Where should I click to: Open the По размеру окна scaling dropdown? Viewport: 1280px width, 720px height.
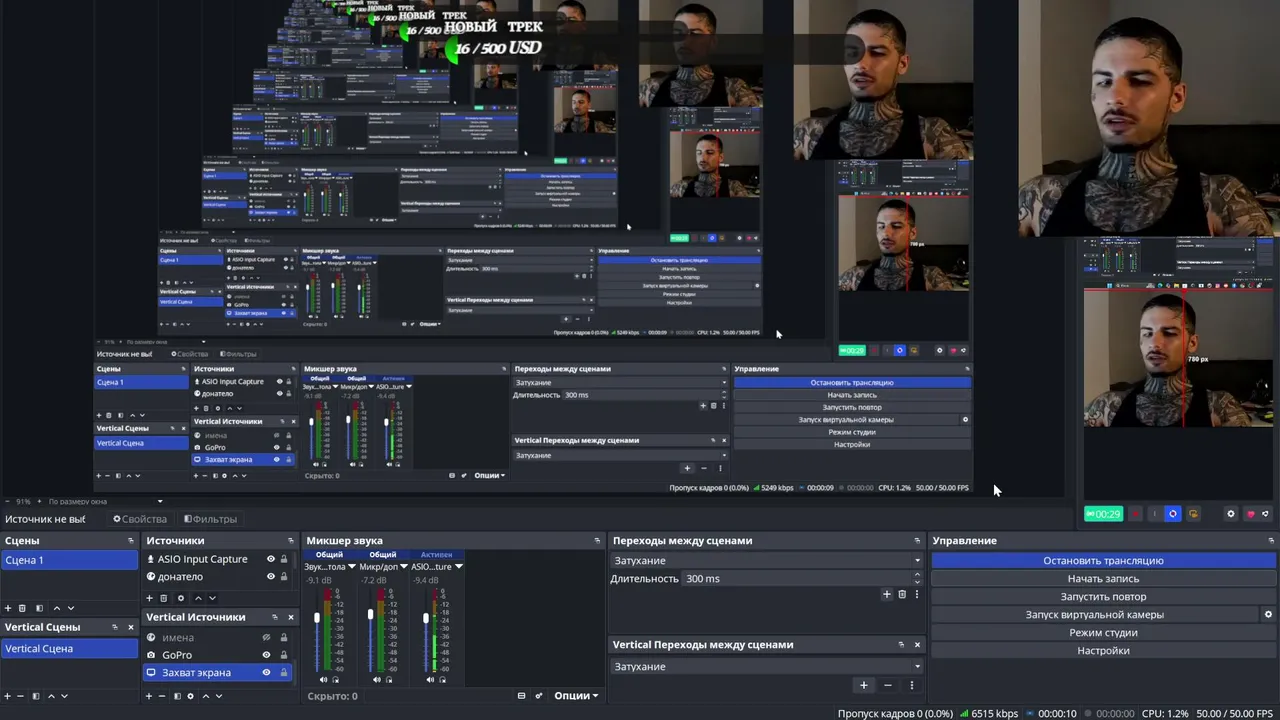point(105,502)
